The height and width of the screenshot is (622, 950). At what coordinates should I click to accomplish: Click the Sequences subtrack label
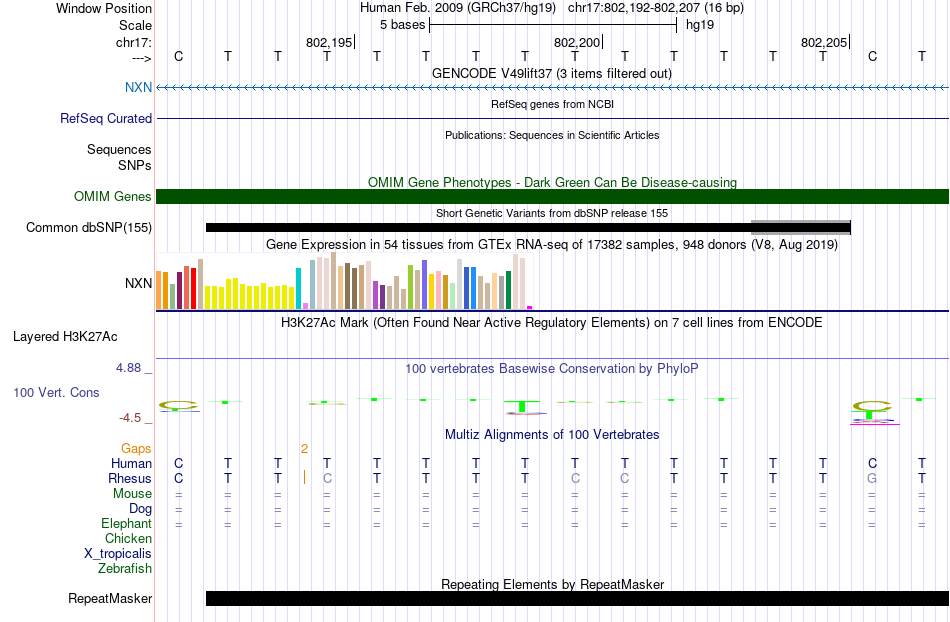pyautogui.click(x=119, y=150)
